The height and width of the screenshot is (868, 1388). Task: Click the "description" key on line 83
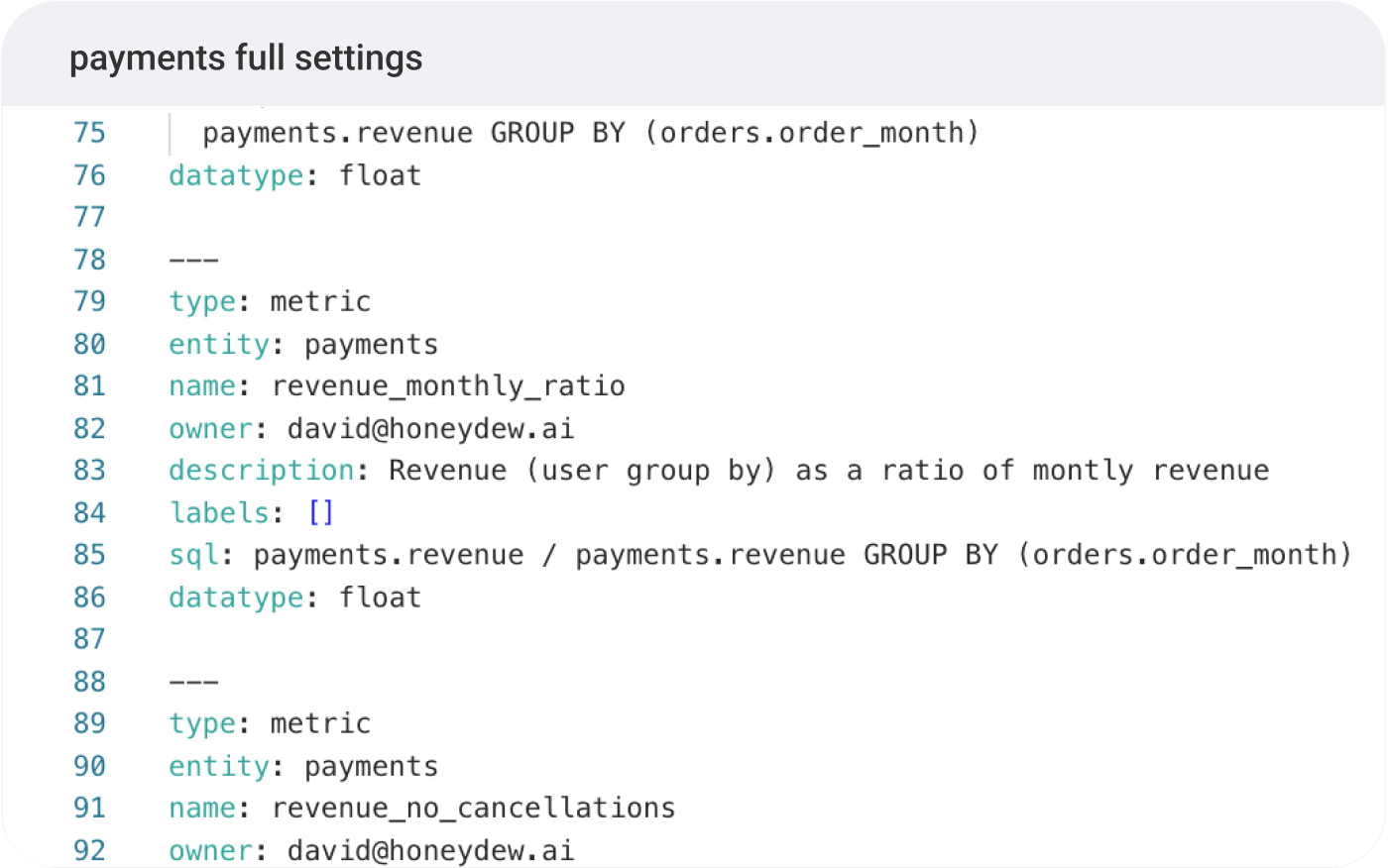click(262, 470)
